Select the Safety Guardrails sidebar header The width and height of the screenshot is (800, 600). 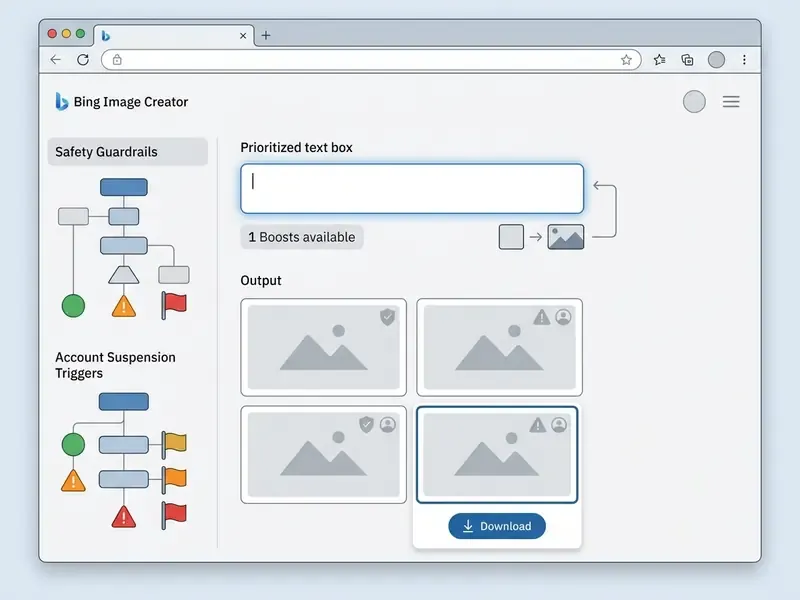(128, 152)
